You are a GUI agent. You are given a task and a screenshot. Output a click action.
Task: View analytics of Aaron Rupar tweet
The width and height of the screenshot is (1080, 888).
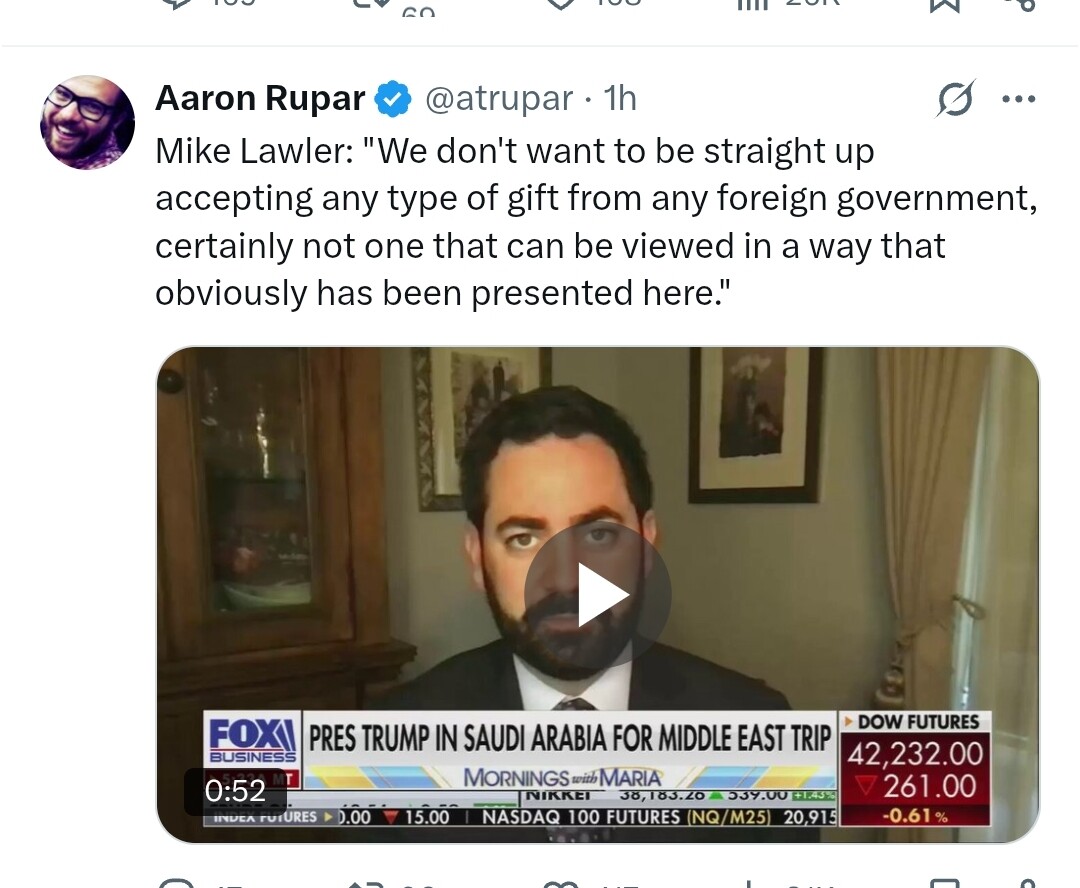pyautogui.click(x=749, y=884)
